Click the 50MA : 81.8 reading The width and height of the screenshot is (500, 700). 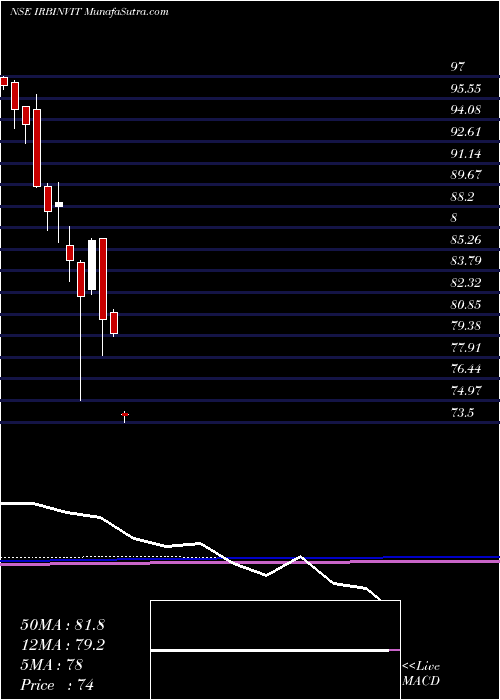pos(62,625)
